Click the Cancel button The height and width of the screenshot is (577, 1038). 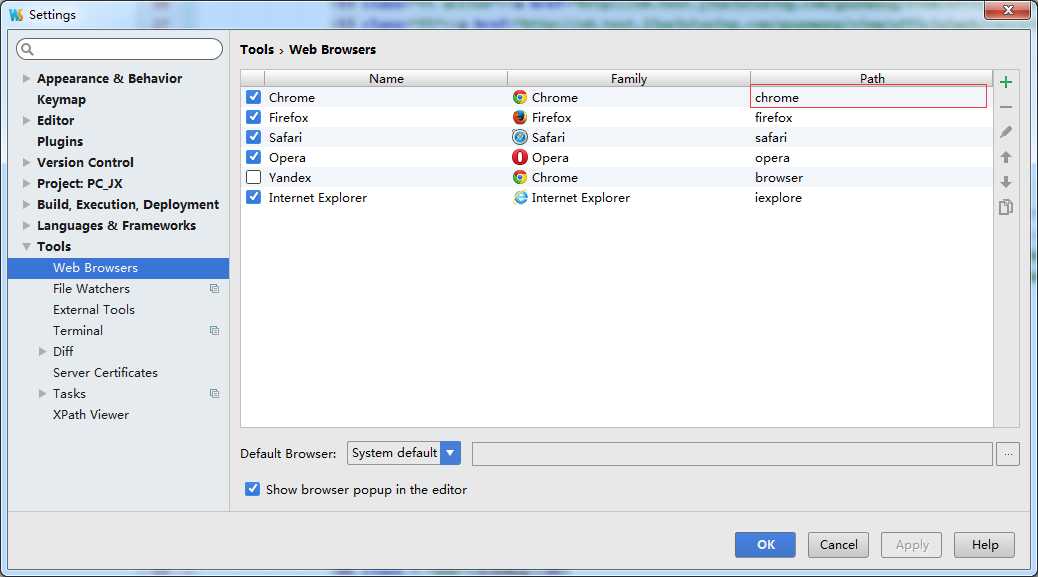pyautogui.click(x=838, y=545)
